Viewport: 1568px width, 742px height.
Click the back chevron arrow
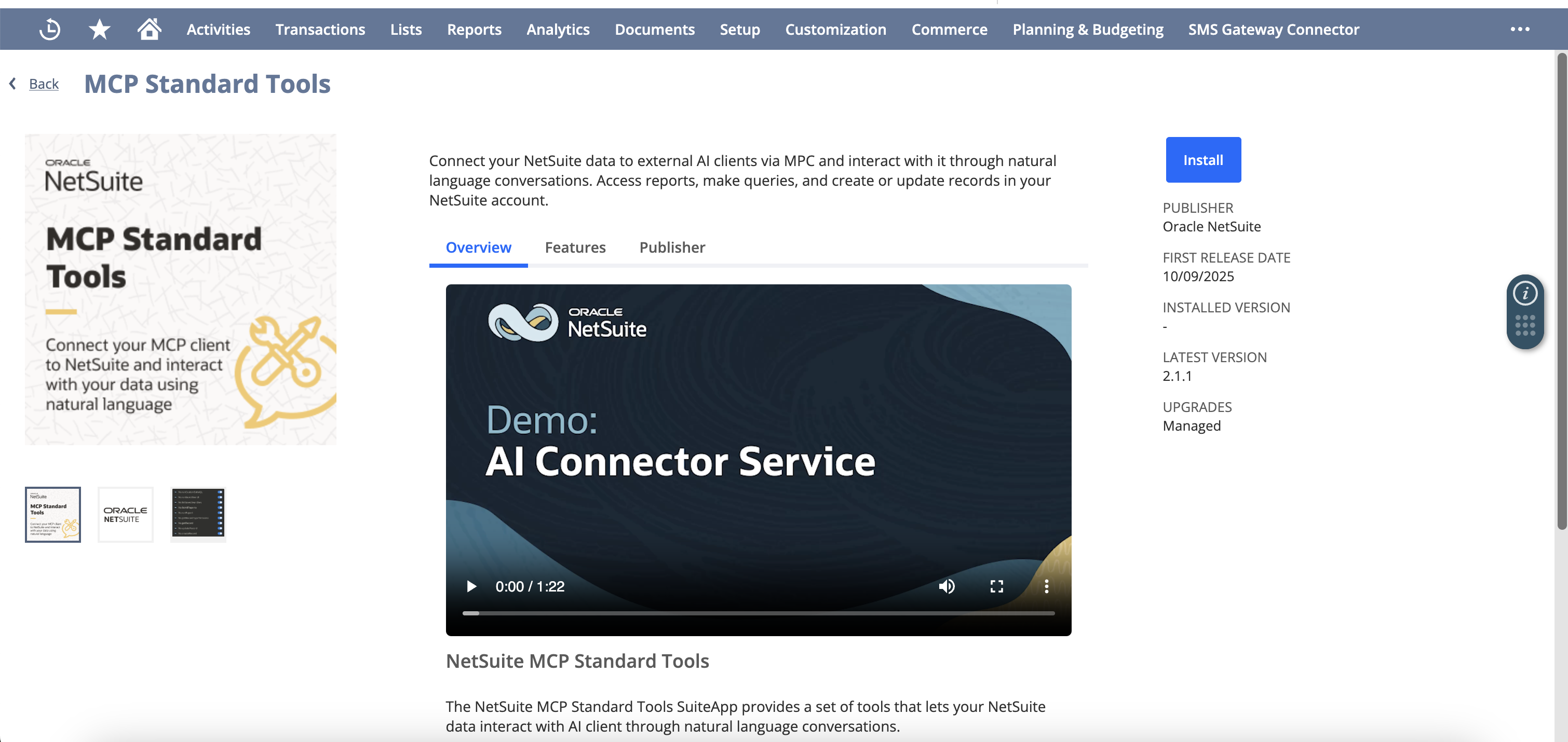(12, 84)
